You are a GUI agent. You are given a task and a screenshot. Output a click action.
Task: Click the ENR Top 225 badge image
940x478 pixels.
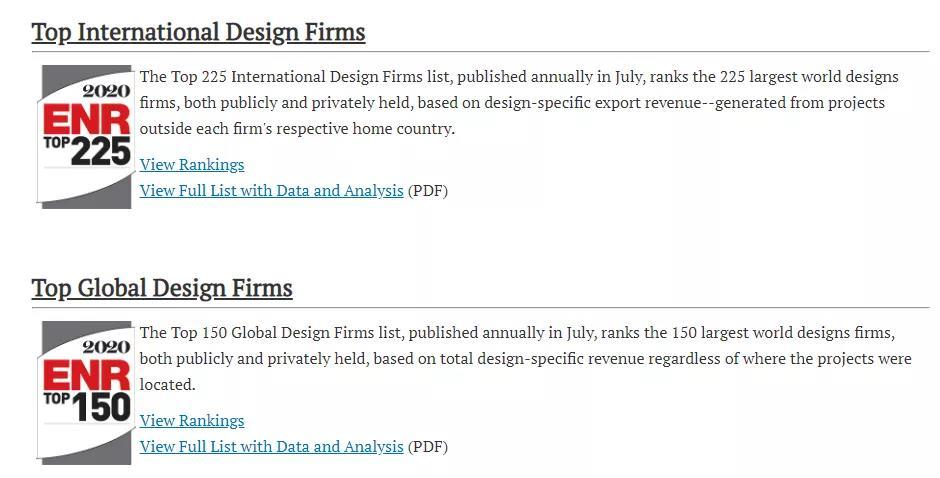[86, 137]
